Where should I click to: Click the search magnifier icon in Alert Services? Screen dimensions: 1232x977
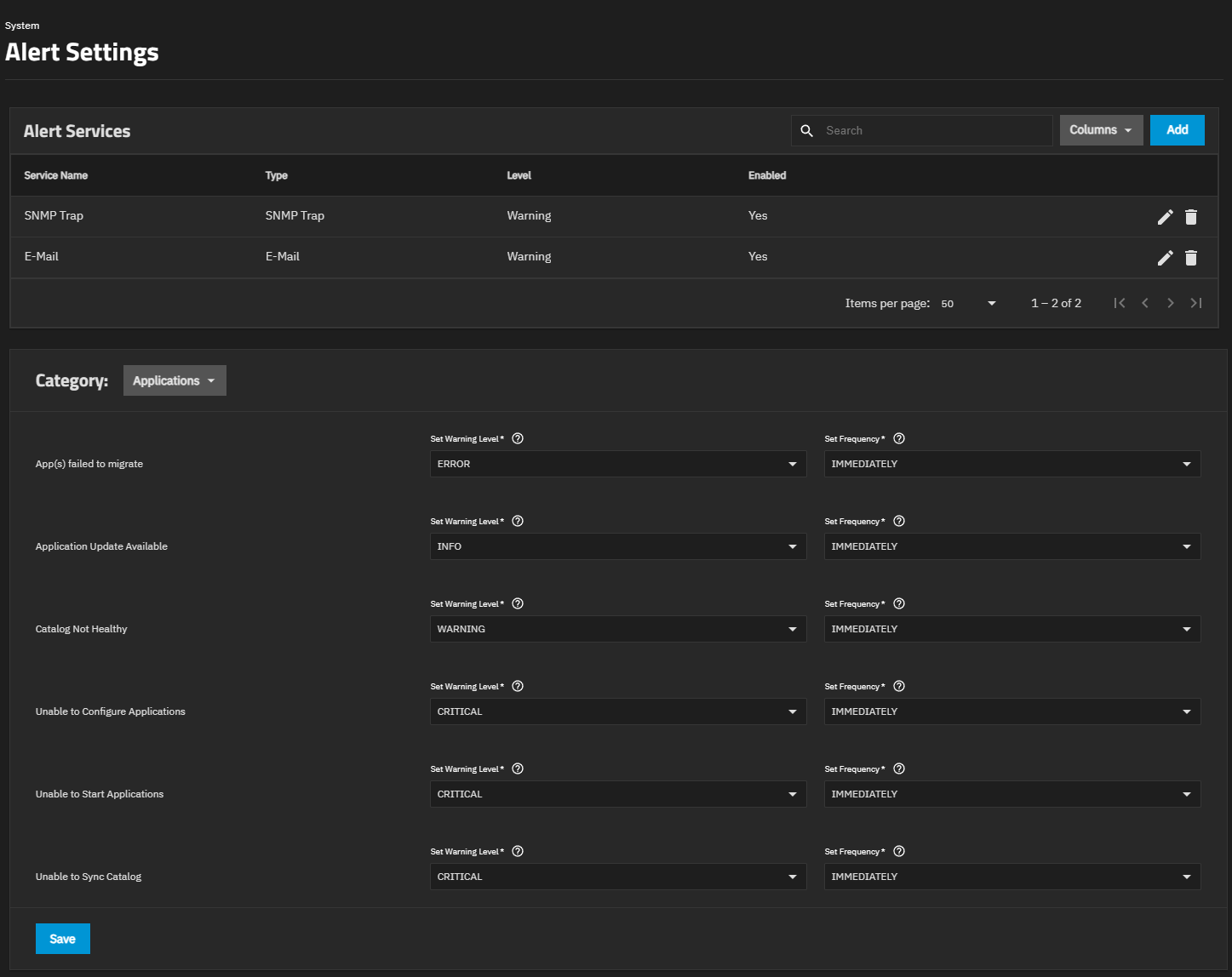click(x=806, y=130)
